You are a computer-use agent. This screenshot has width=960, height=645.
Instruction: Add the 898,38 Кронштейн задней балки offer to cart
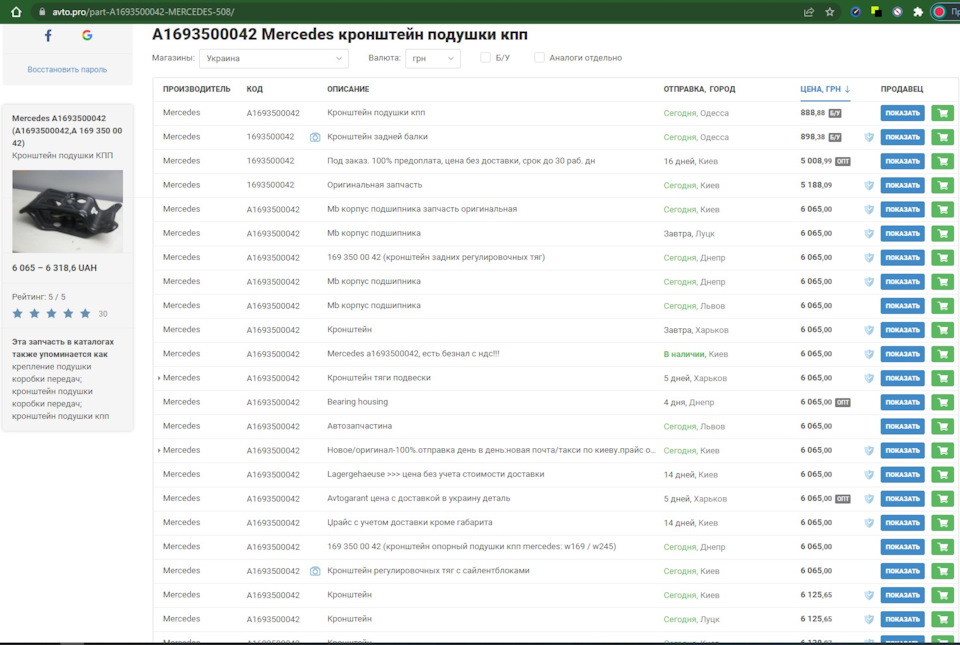coord(942,137)
